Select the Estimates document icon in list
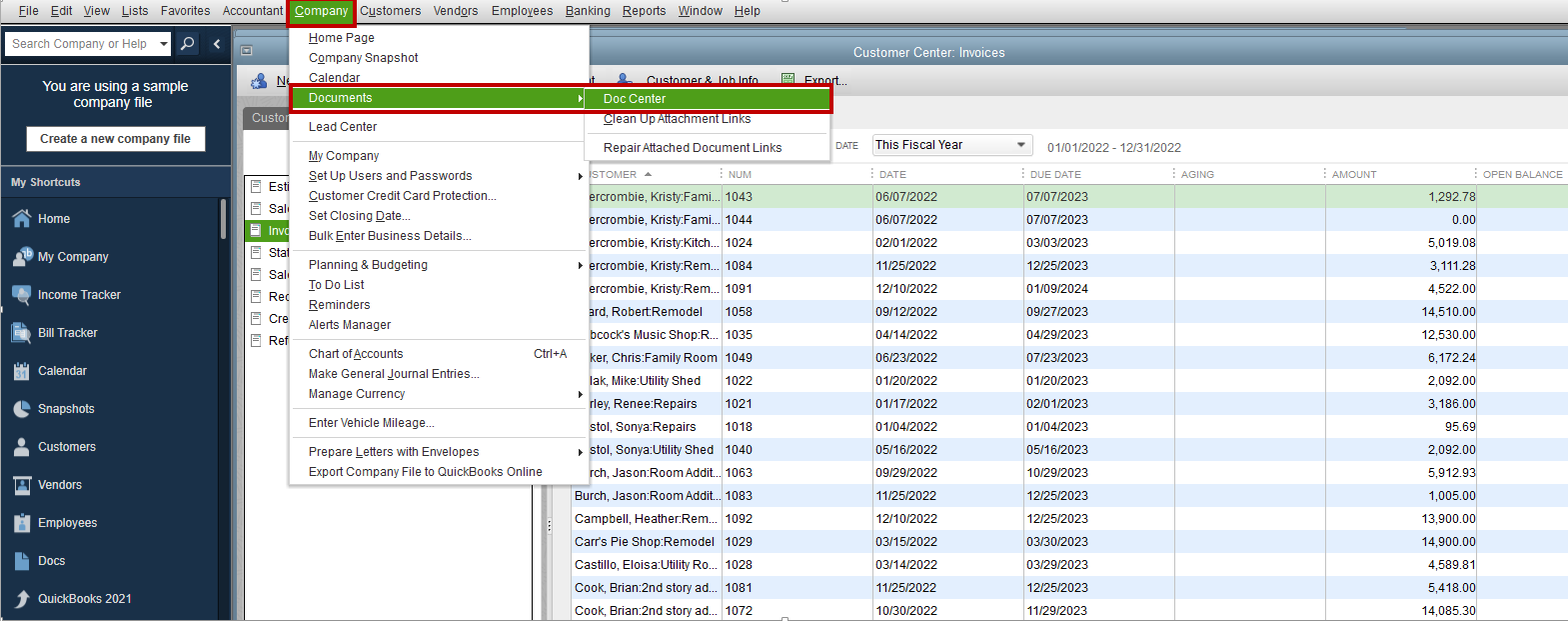This screenshot has width=1568, height=621. click(x=256, y=187)
